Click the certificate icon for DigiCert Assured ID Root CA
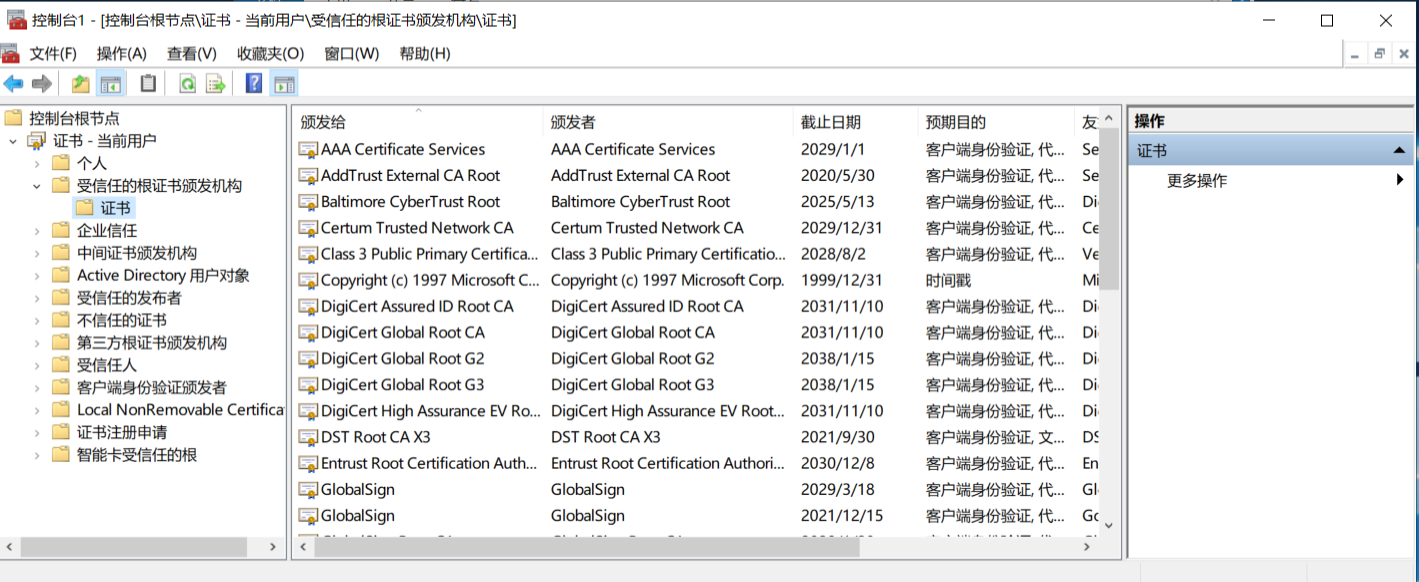 308,307
